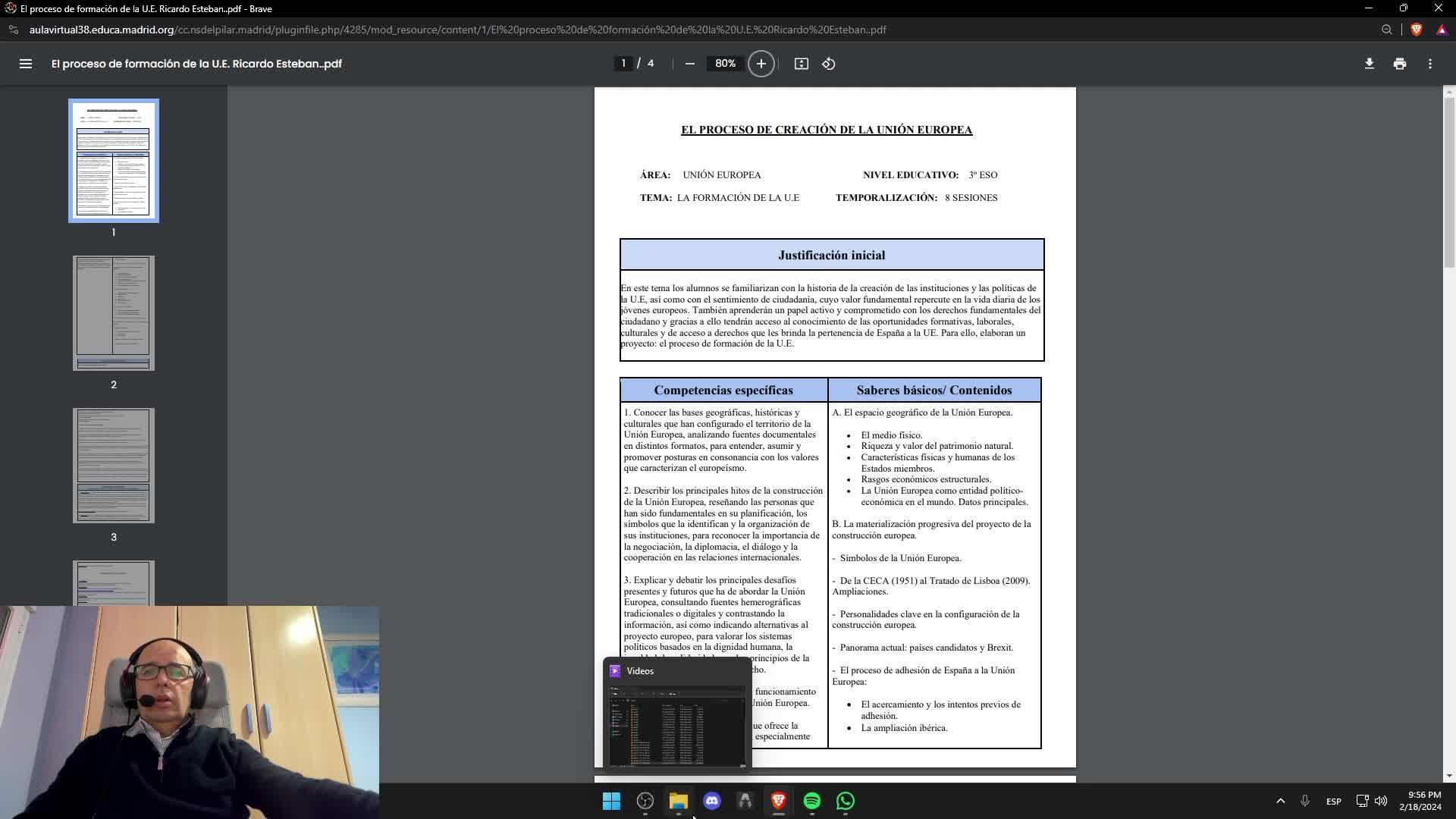1456x819 pixels.
Task: Click the Videos window preview thumbnail
Action: tap(677, 726)
